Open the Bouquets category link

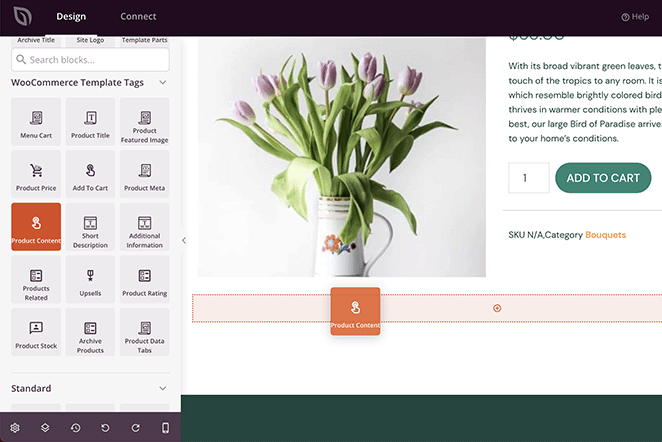coord(605,235)
